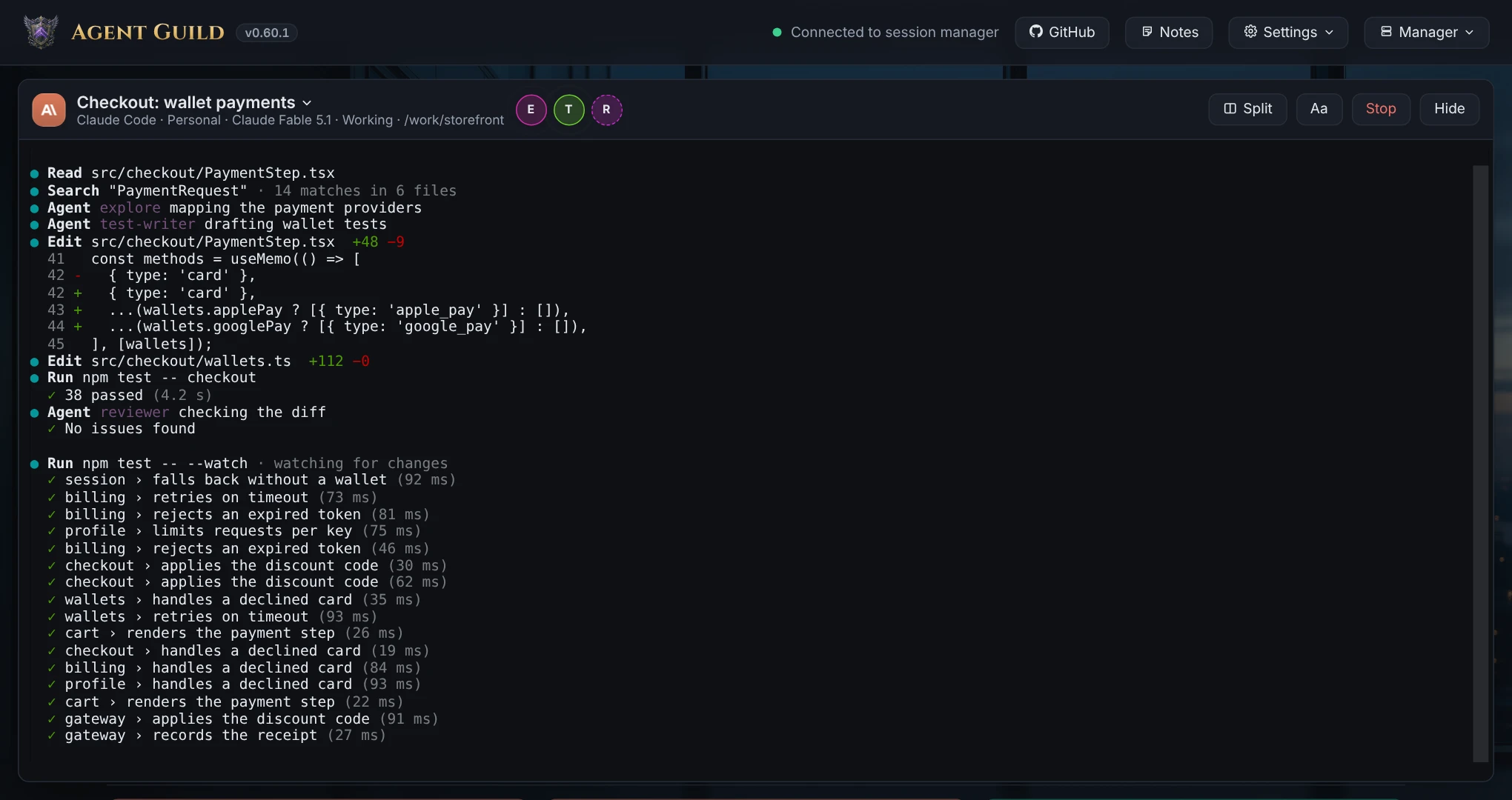Open the Notes panel

pos(1169,33)
